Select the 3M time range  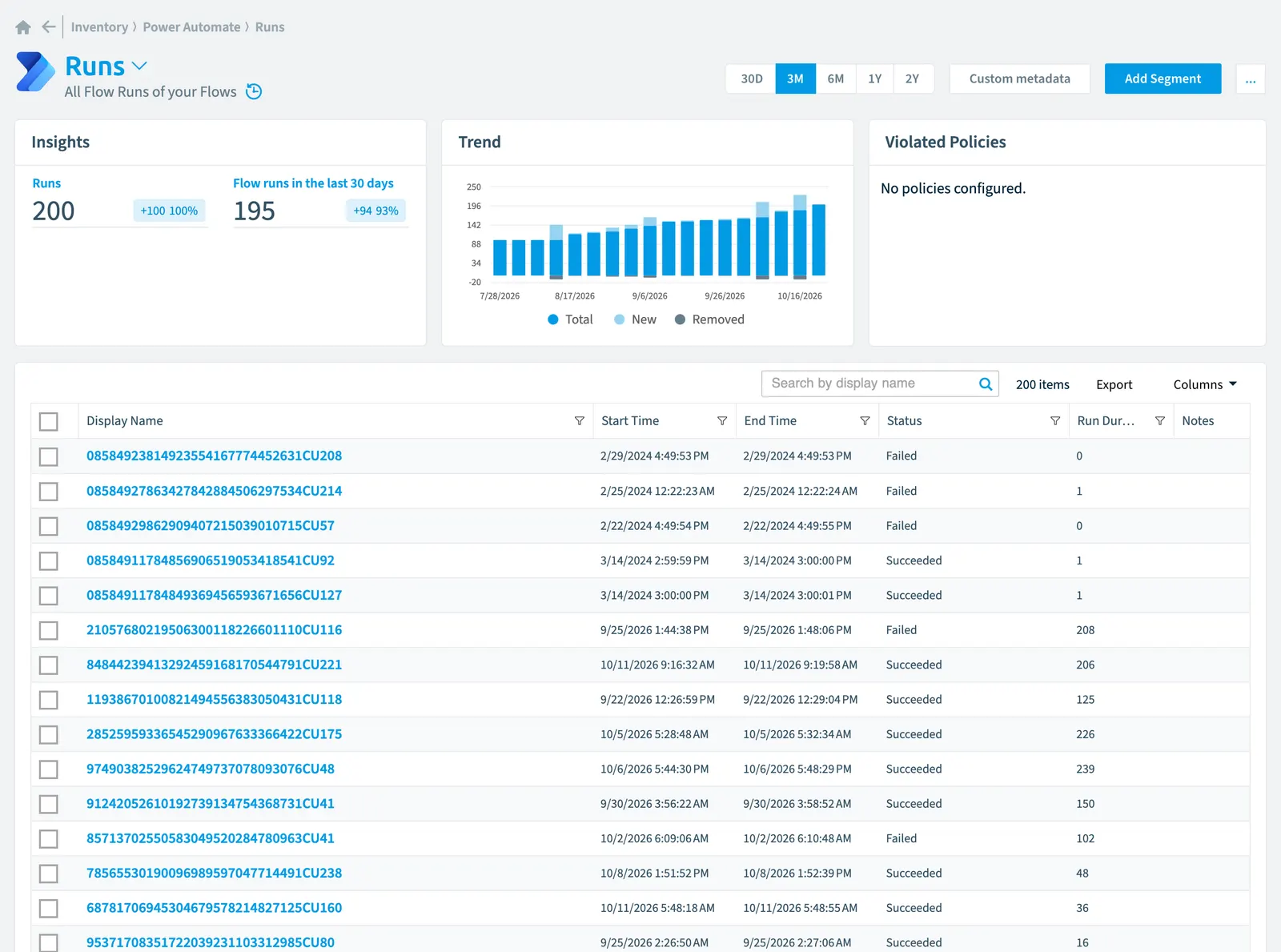pos(795,79)
